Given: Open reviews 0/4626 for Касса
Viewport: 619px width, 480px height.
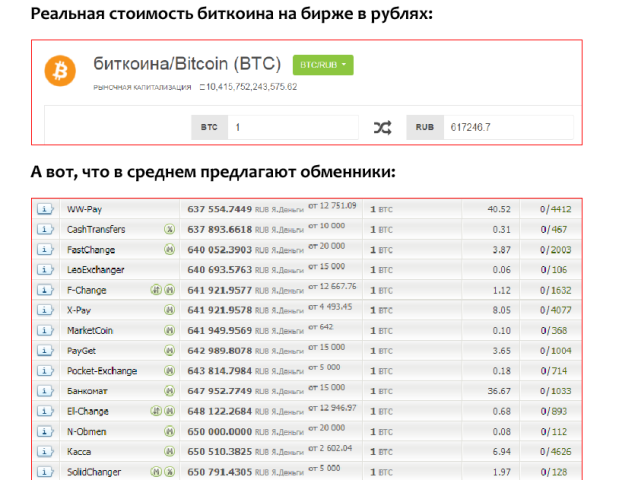Looking at the screenshot, I should [555, 452].
